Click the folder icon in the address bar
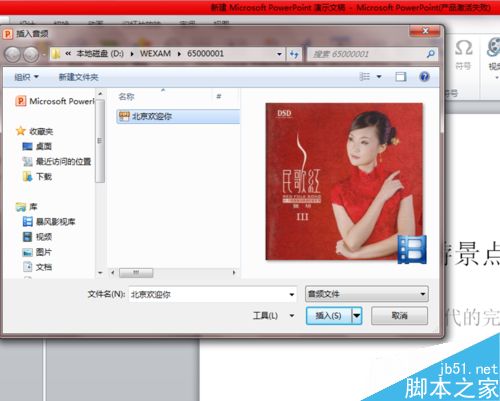The image size is (500, 401). (x=56, y=54)
